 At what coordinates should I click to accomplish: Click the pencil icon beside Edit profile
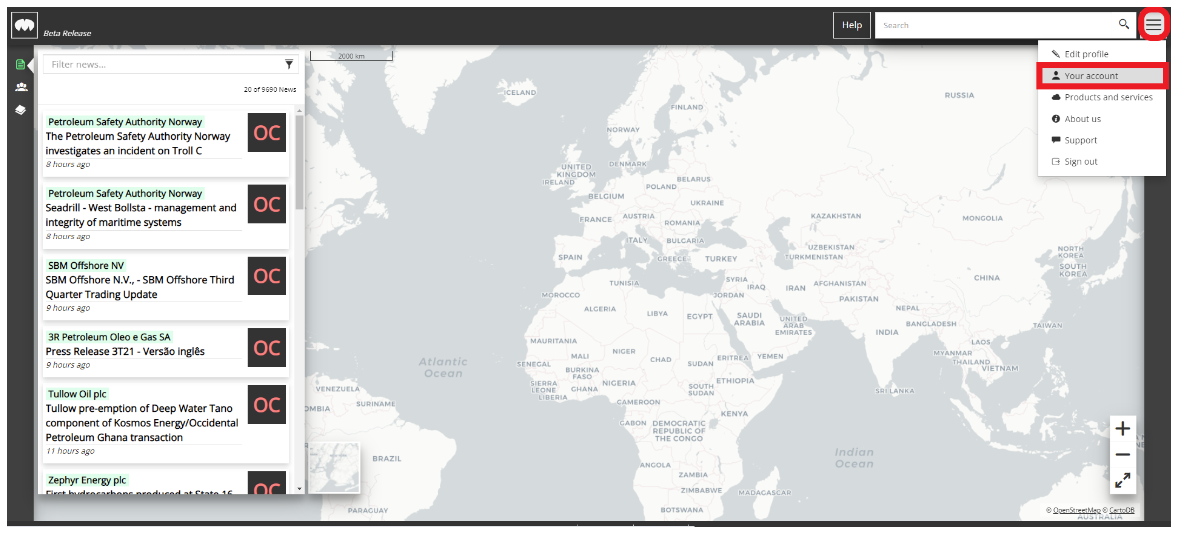point(1056,54)
